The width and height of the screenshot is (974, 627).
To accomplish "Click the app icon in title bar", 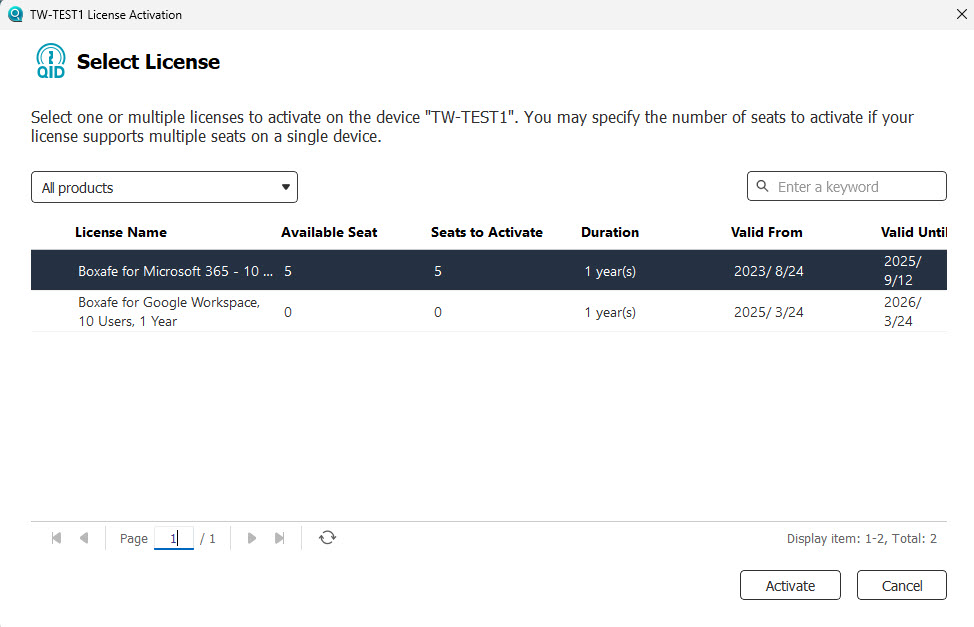I will [x=15, y=15].
